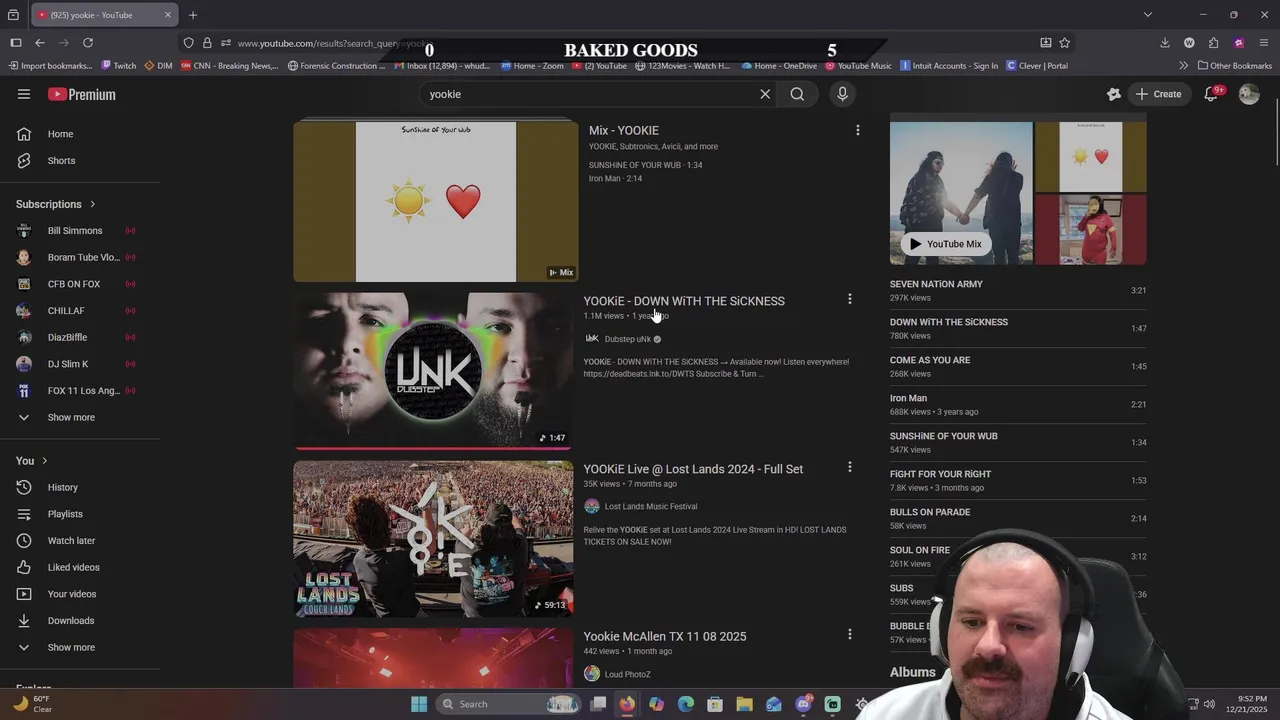The height and width of the screenshot is (720, 1280).
Task: Bookmark this page with the star
Action: pyautogui.click(x=1065, y=43)
